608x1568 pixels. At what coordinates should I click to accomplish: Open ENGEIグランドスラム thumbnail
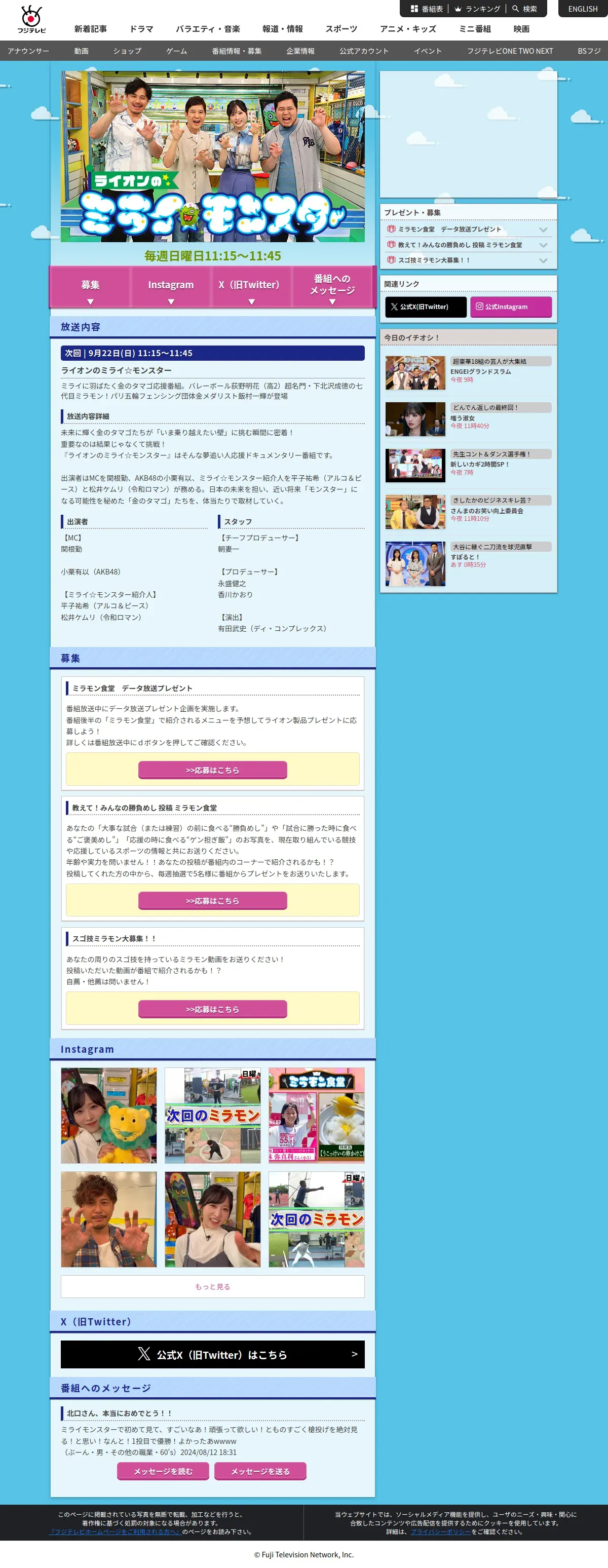pyautogui.click(x=415, y=373)
